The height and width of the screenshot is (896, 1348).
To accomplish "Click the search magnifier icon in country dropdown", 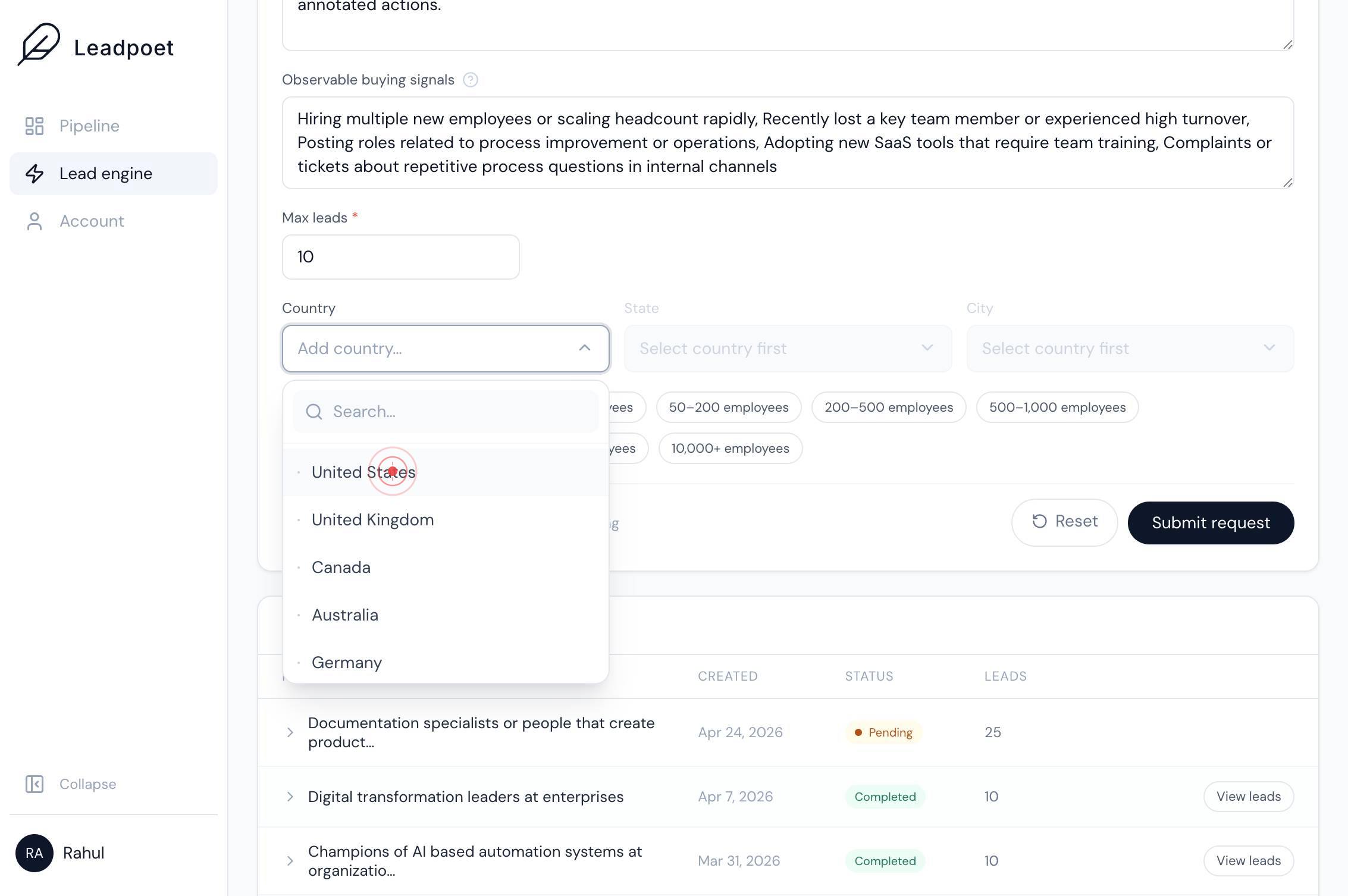I will point(314,412).
